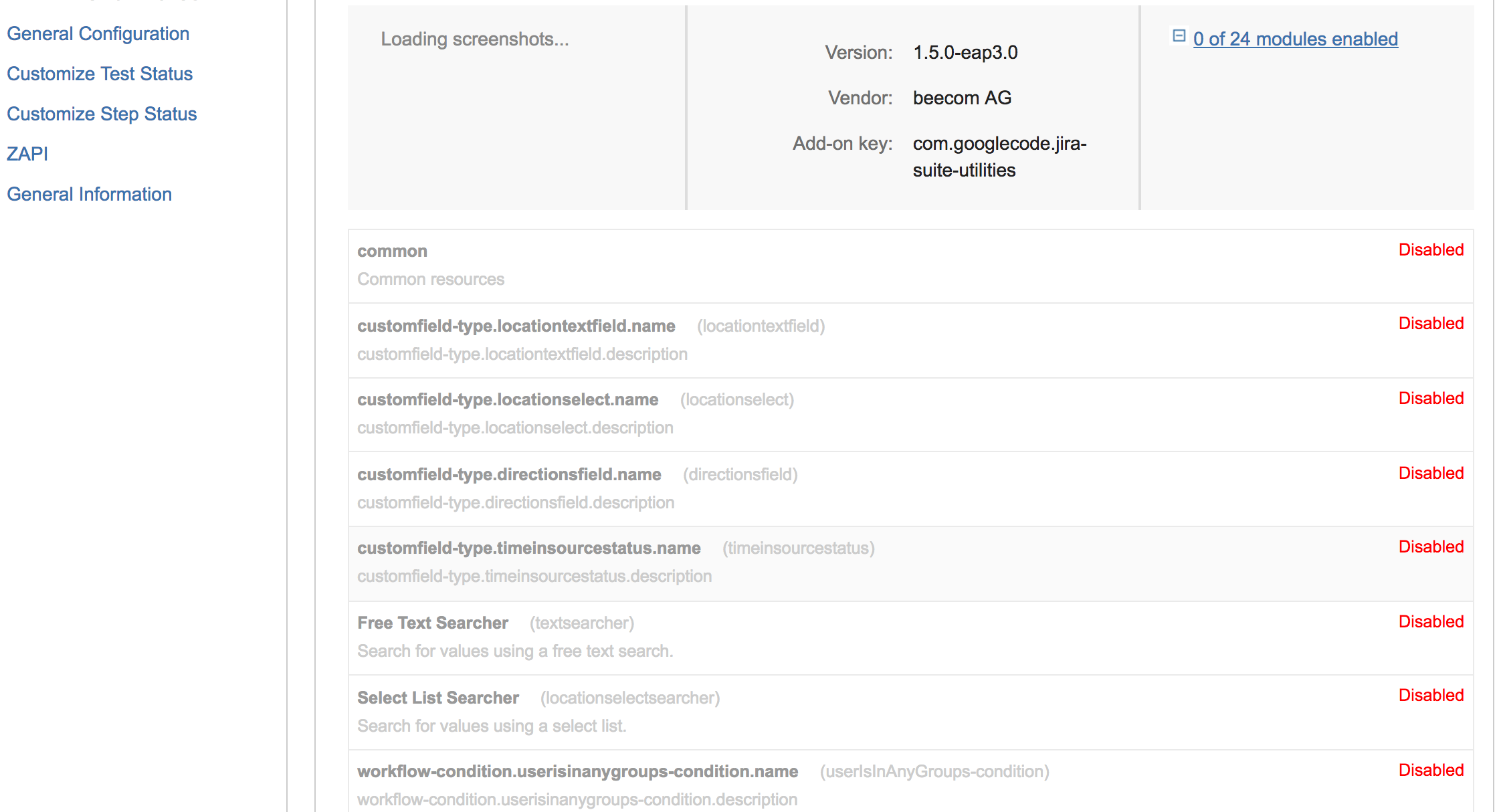Select workflow-condition.userisinanygroups-condition.name module title
The image size is (1497, 812).
click(x=578, y=772)
